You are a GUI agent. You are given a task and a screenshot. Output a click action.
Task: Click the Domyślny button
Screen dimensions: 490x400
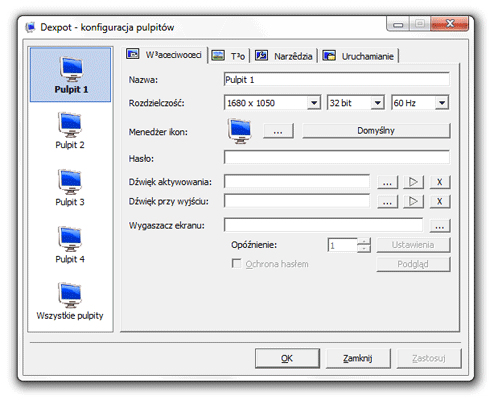click(x=376, y=131)
